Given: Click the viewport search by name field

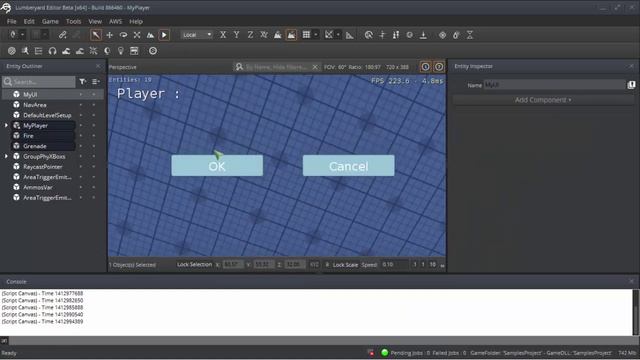Looking at the screenshot, I should tap(276, 67).
